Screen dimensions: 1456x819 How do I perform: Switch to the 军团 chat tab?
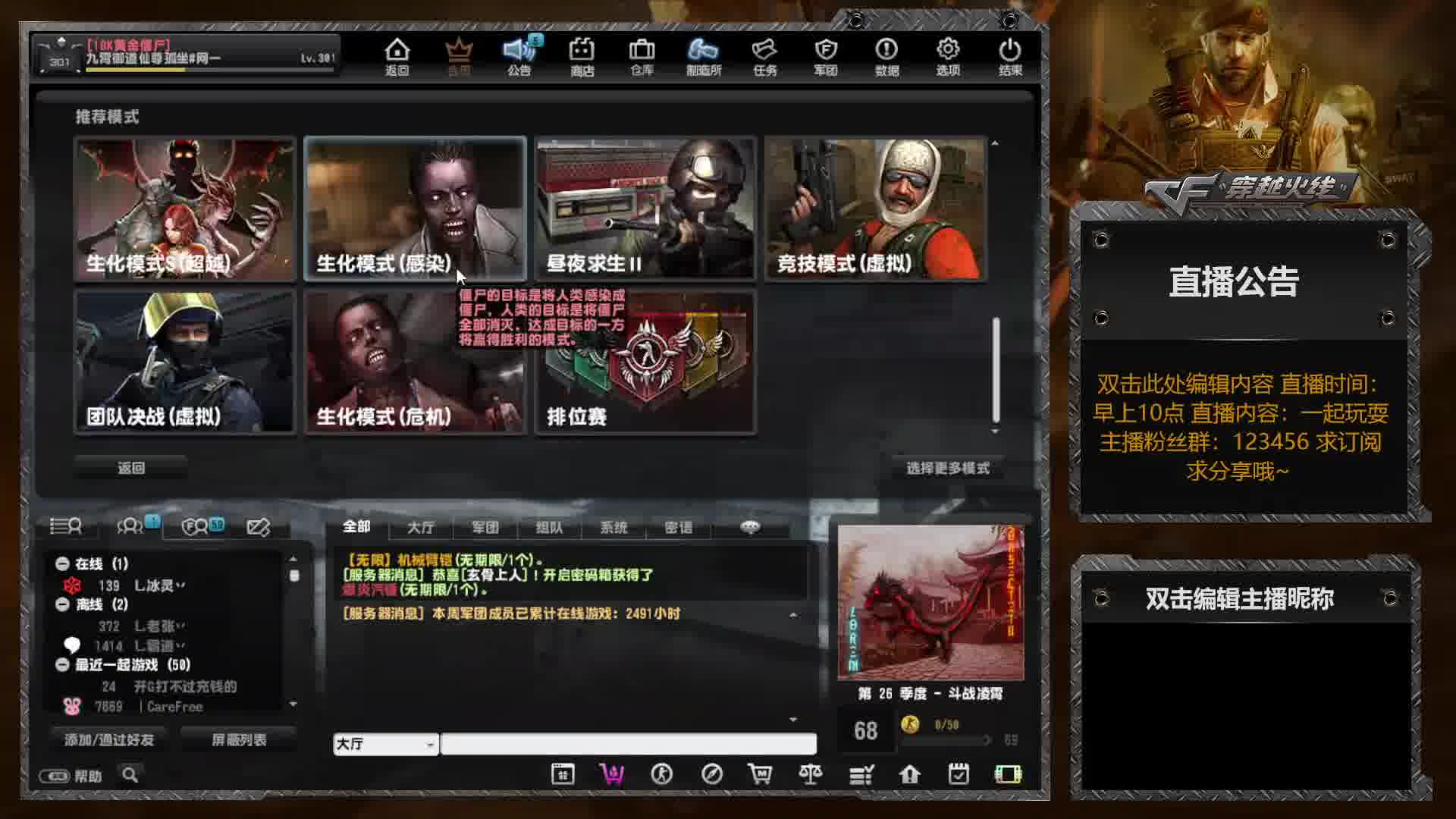pos(485,527)
